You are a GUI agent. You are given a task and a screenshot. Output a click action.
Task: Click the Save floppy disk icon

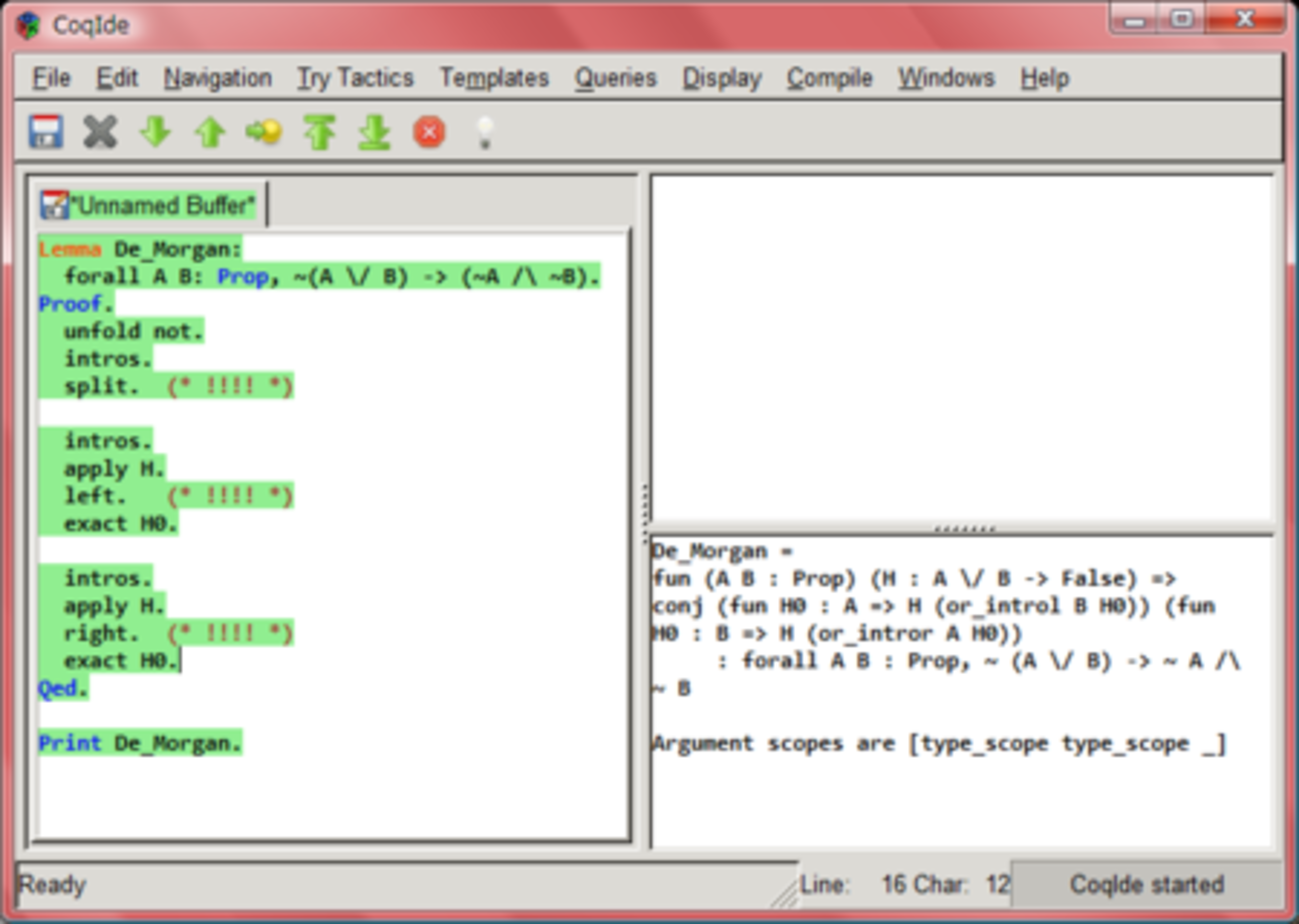(45, 132)
